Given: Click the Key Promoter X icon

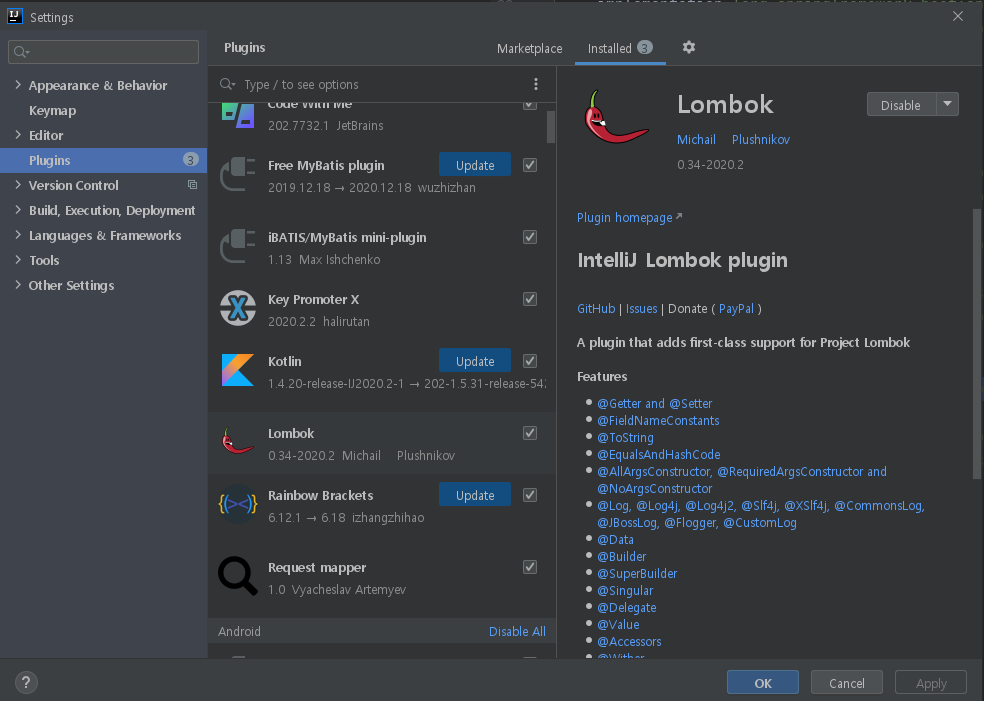Looking at the screenshot, I should [x=238, y=308].
